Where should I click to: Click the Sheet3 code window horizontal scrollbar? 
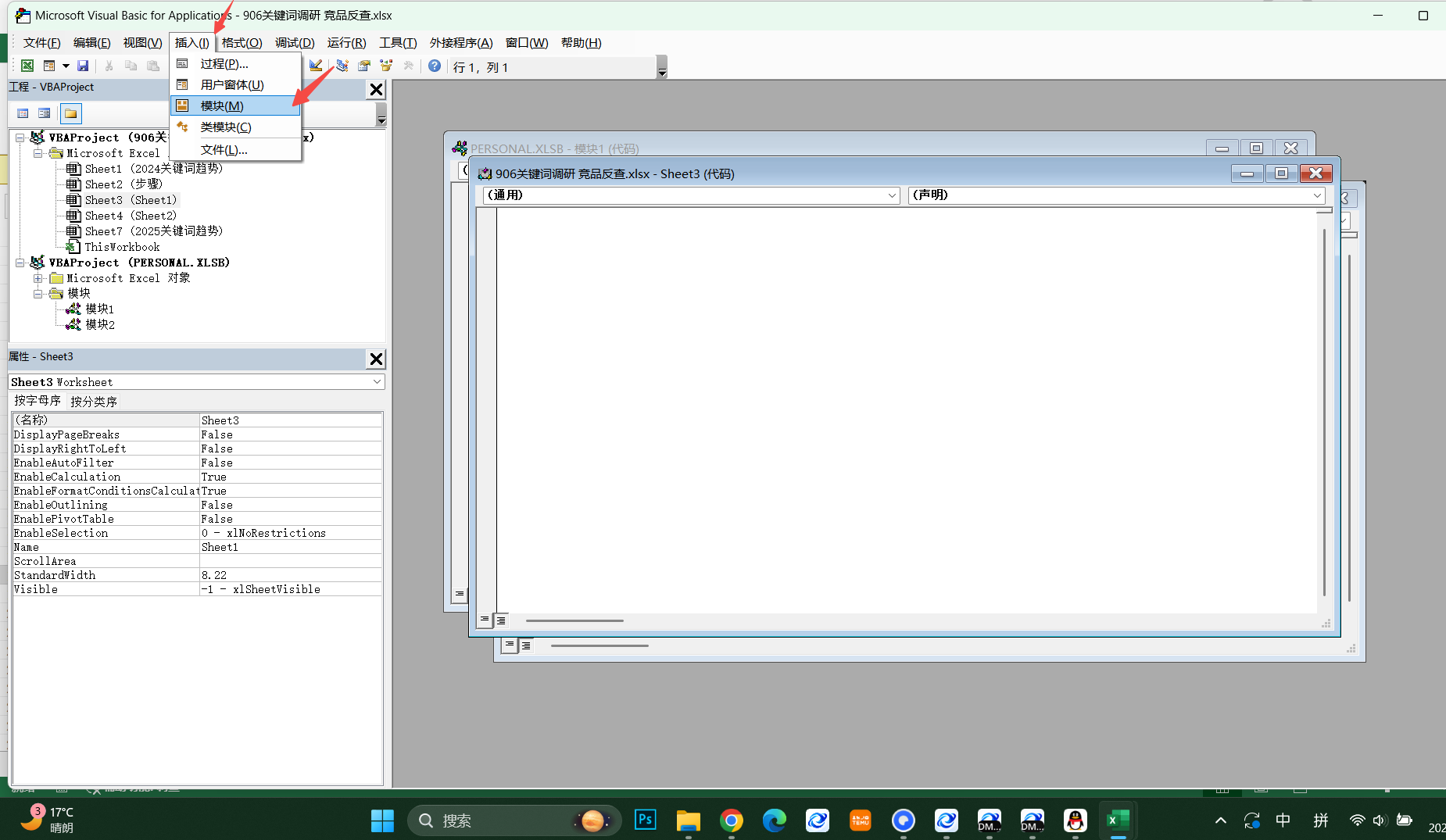[574, 621]
